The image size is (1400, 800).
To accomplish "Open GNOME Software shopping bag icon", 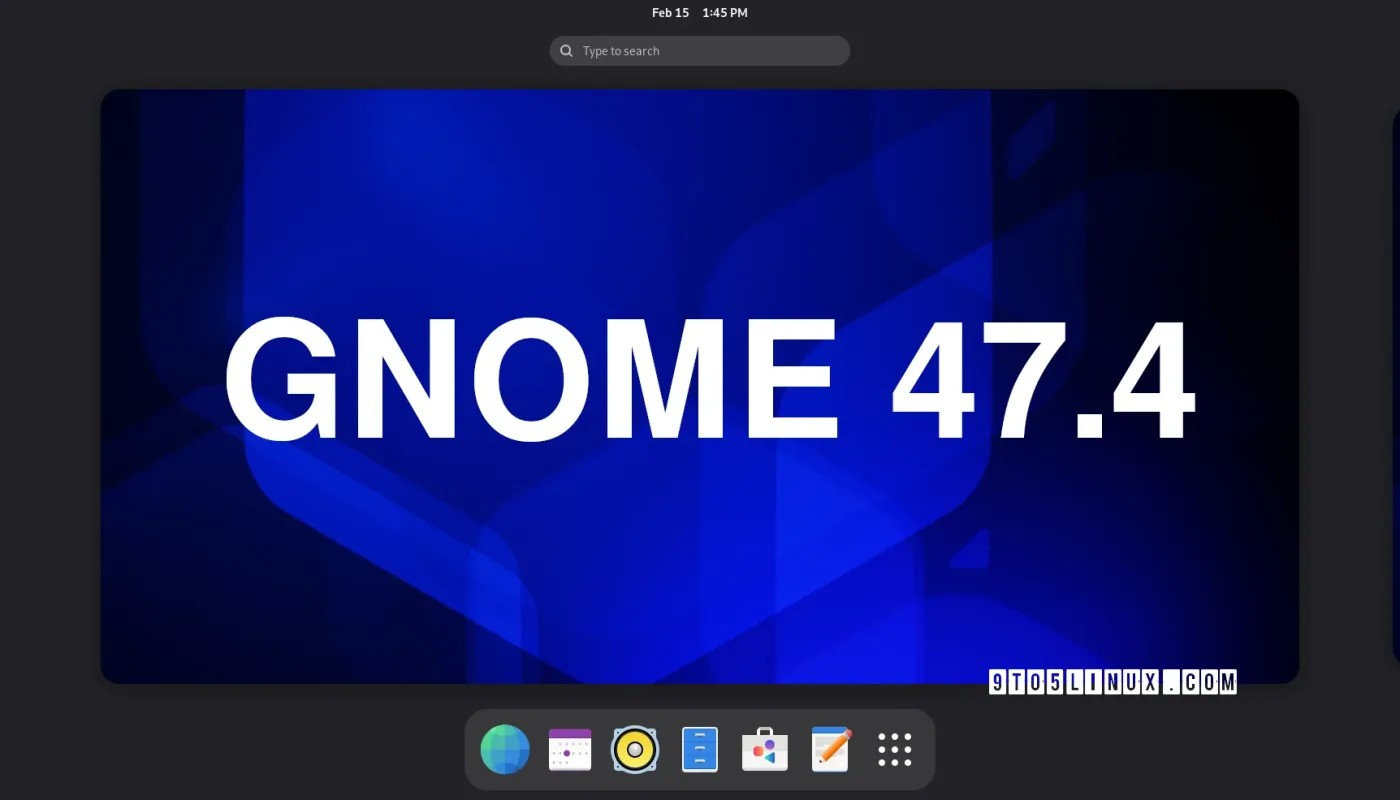I will click(x=765, y=750).
